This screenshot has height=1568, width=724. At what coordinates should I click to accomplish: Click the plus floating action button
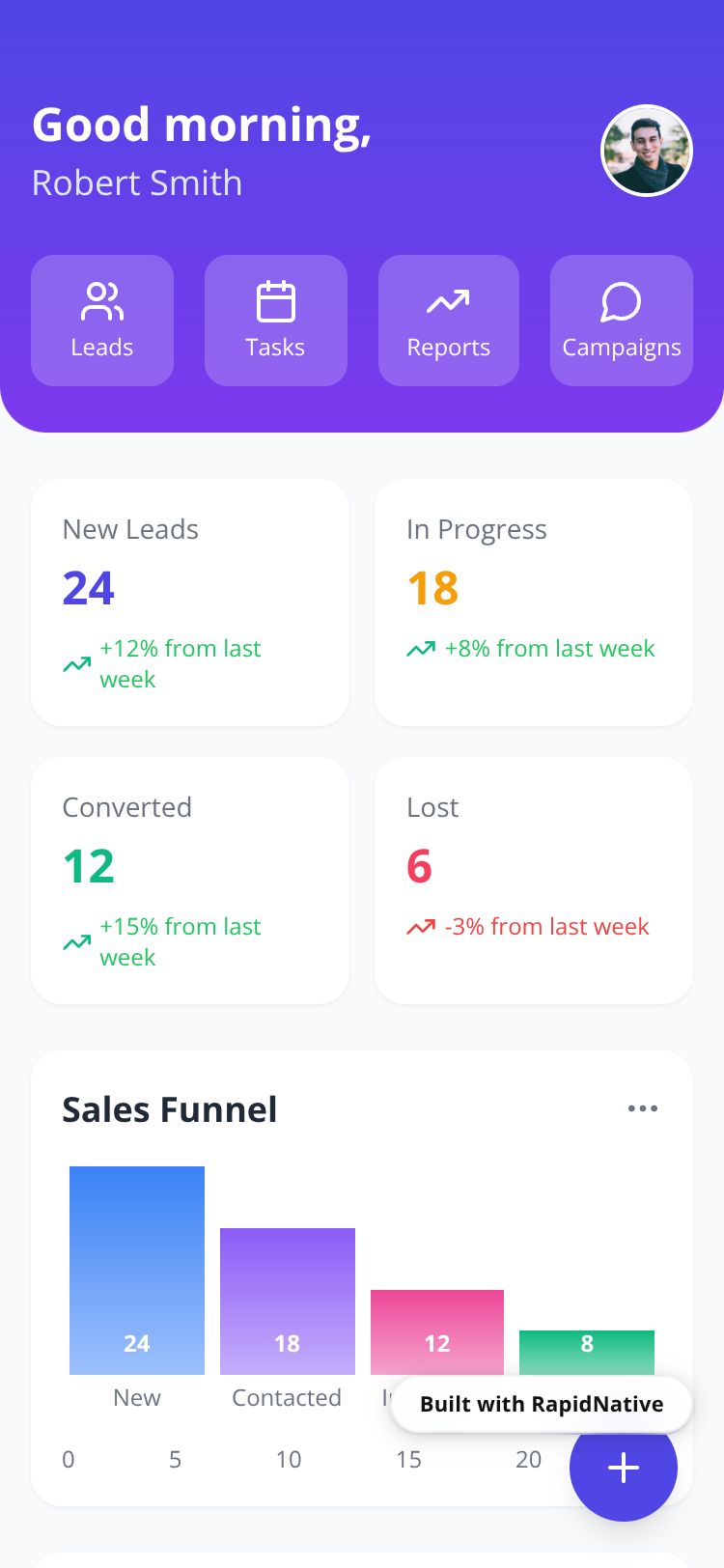pyautogui.click(x=623, y=1468)
